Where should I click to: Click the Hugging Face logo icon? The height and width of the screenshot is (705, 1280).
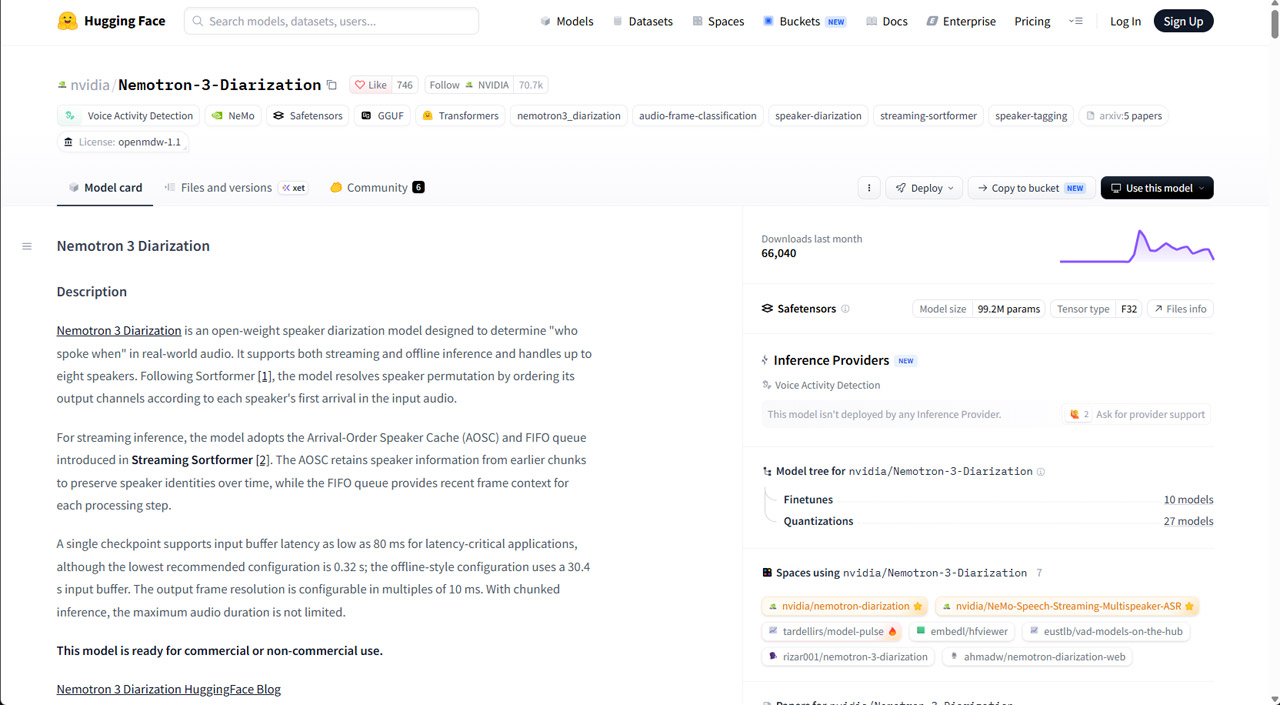pyautogui.click(x=68, y=21)
